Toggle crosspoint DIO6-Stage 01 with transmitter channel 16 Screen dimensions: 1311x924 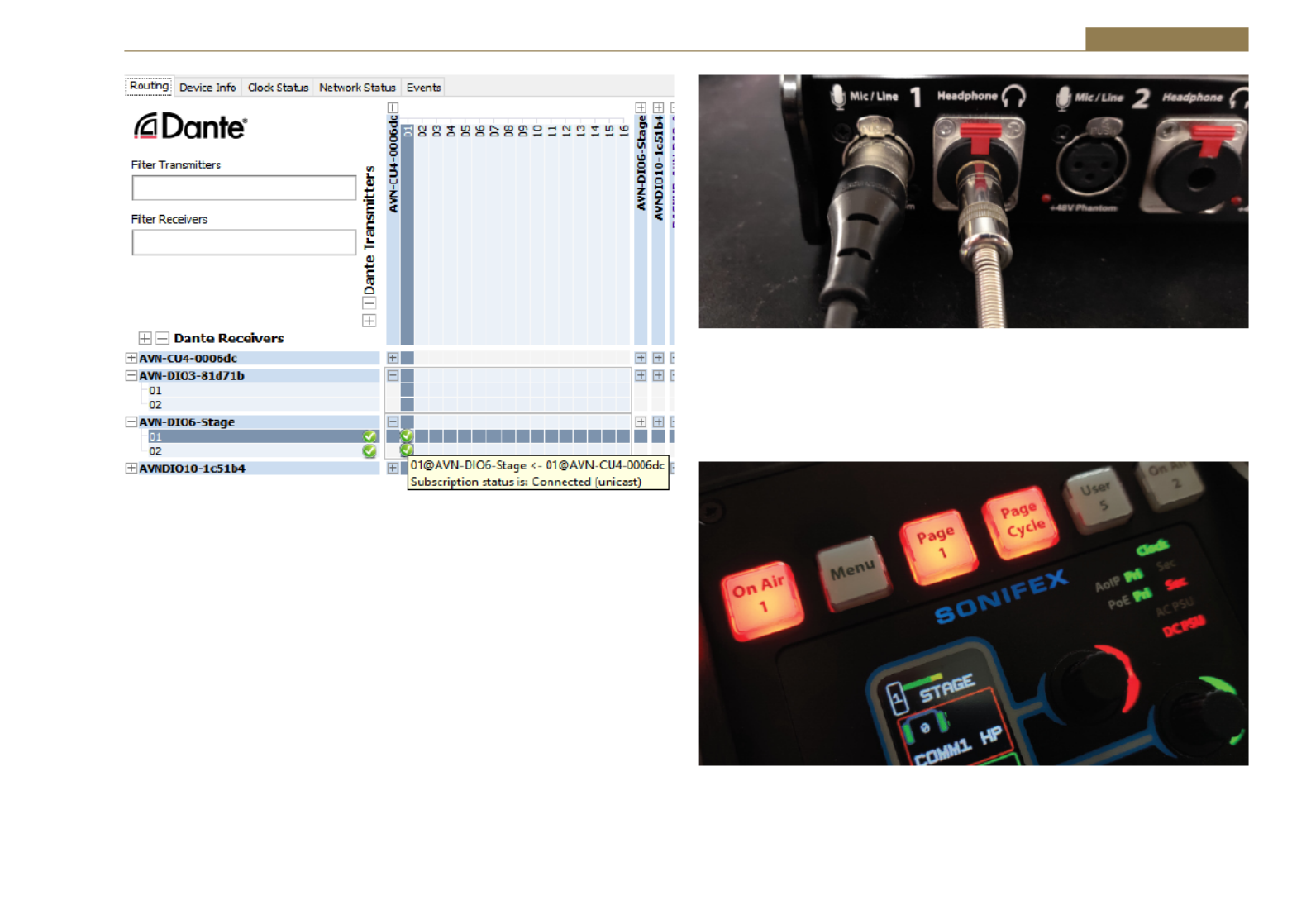coord(623,436)
